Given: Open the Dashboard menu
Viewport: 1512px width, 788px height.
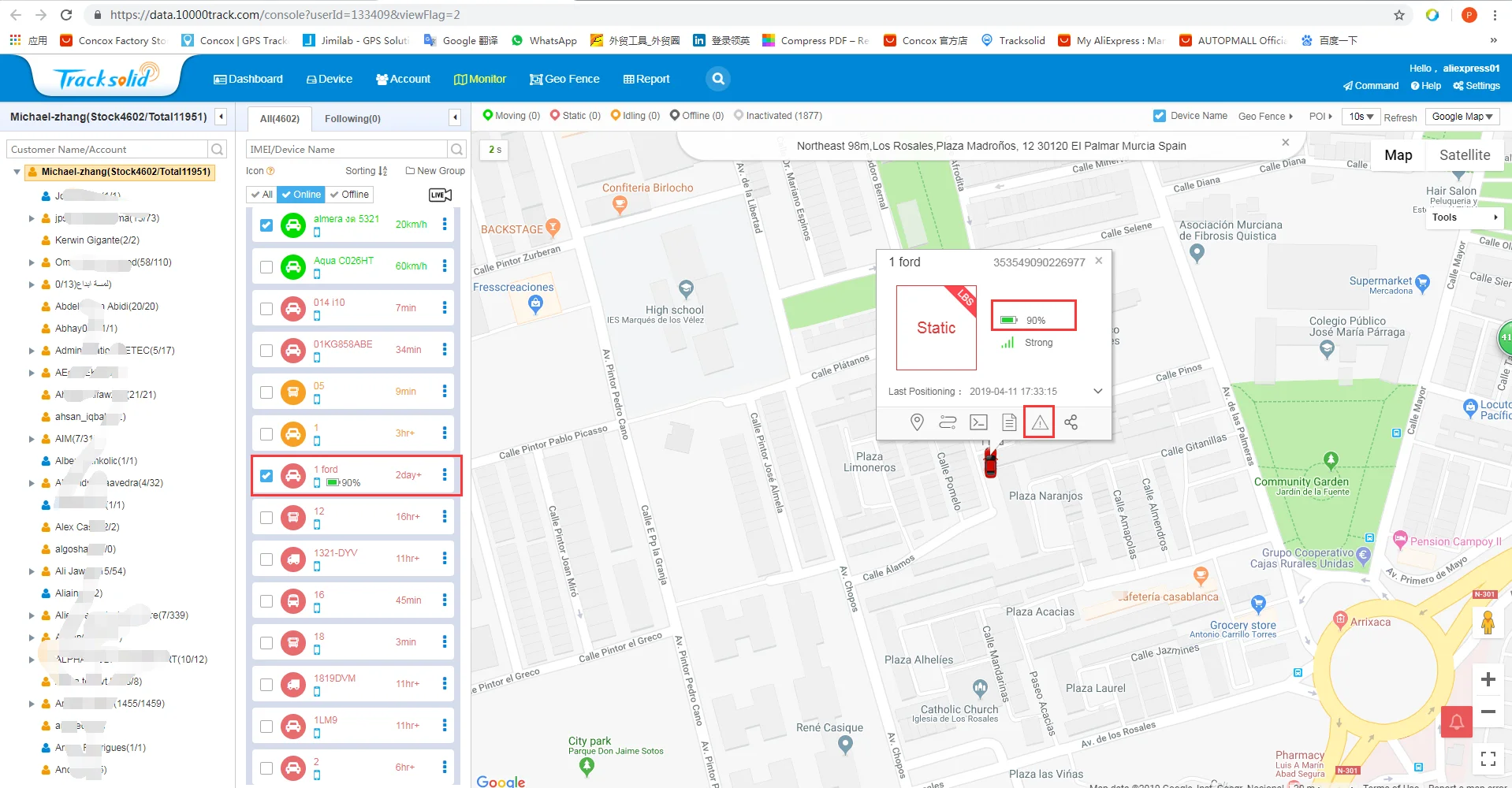Looking at the screenshot, I should click(248, 79).
